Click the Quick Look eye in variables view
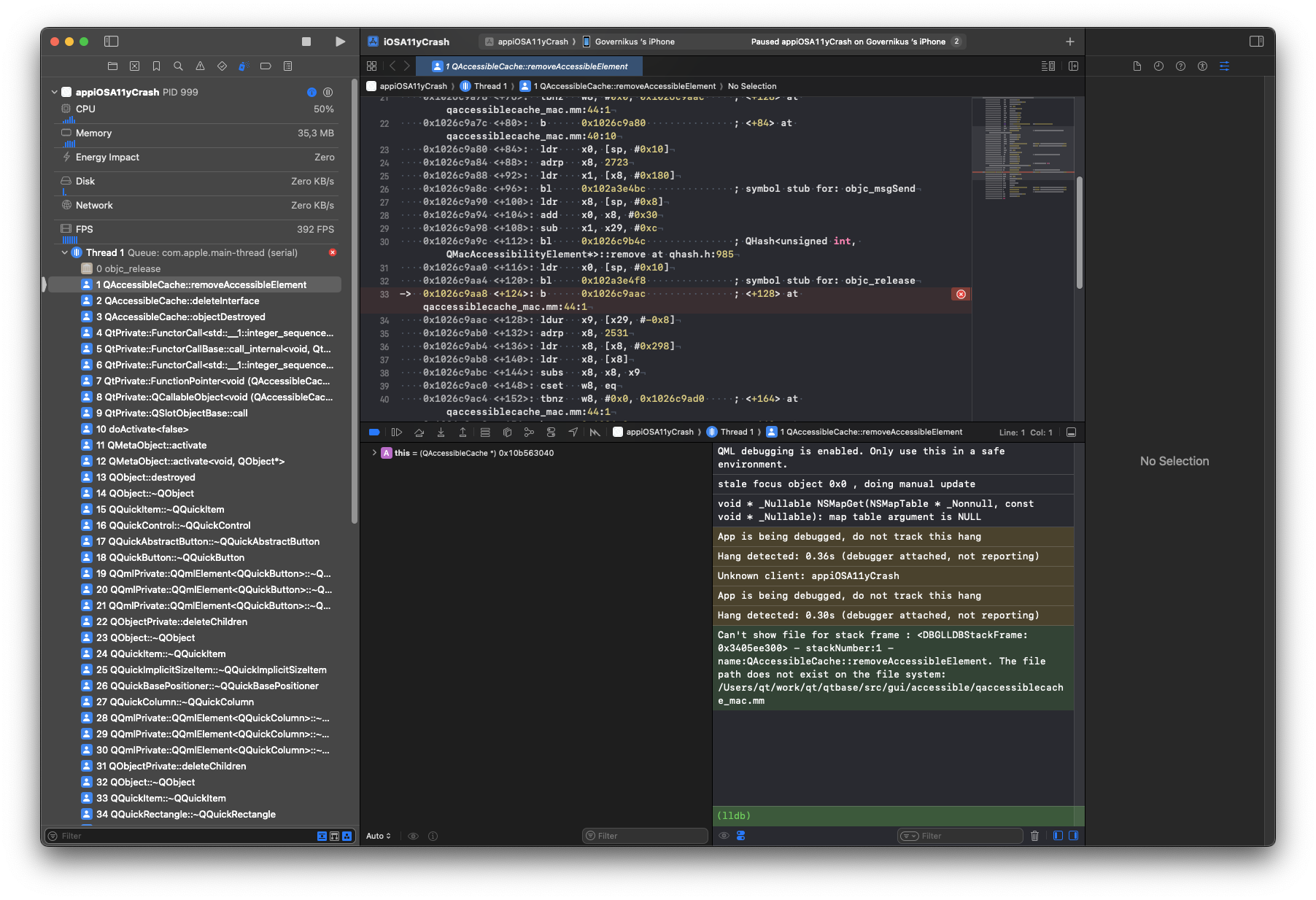Viewport: 1316px width, 900px height. point(413,836)
